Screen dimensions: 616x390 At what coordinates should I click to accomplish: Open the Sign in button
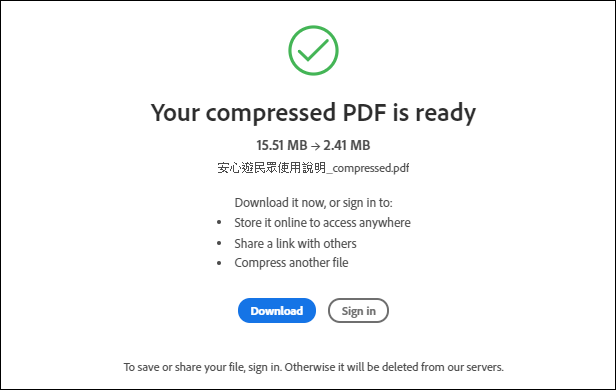[x=358, y=311]
